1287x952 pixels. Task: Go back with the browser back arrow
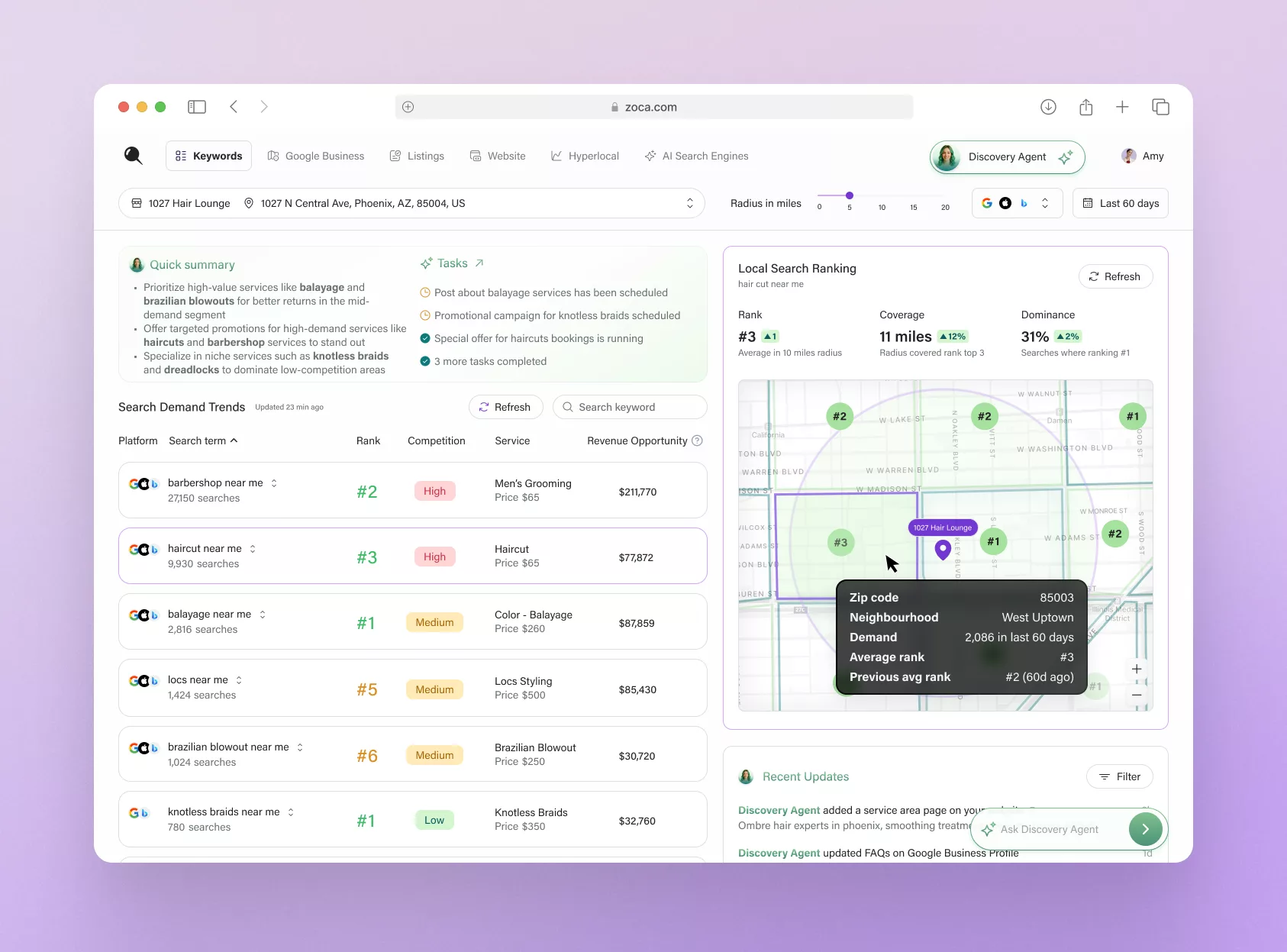(234, 107)
